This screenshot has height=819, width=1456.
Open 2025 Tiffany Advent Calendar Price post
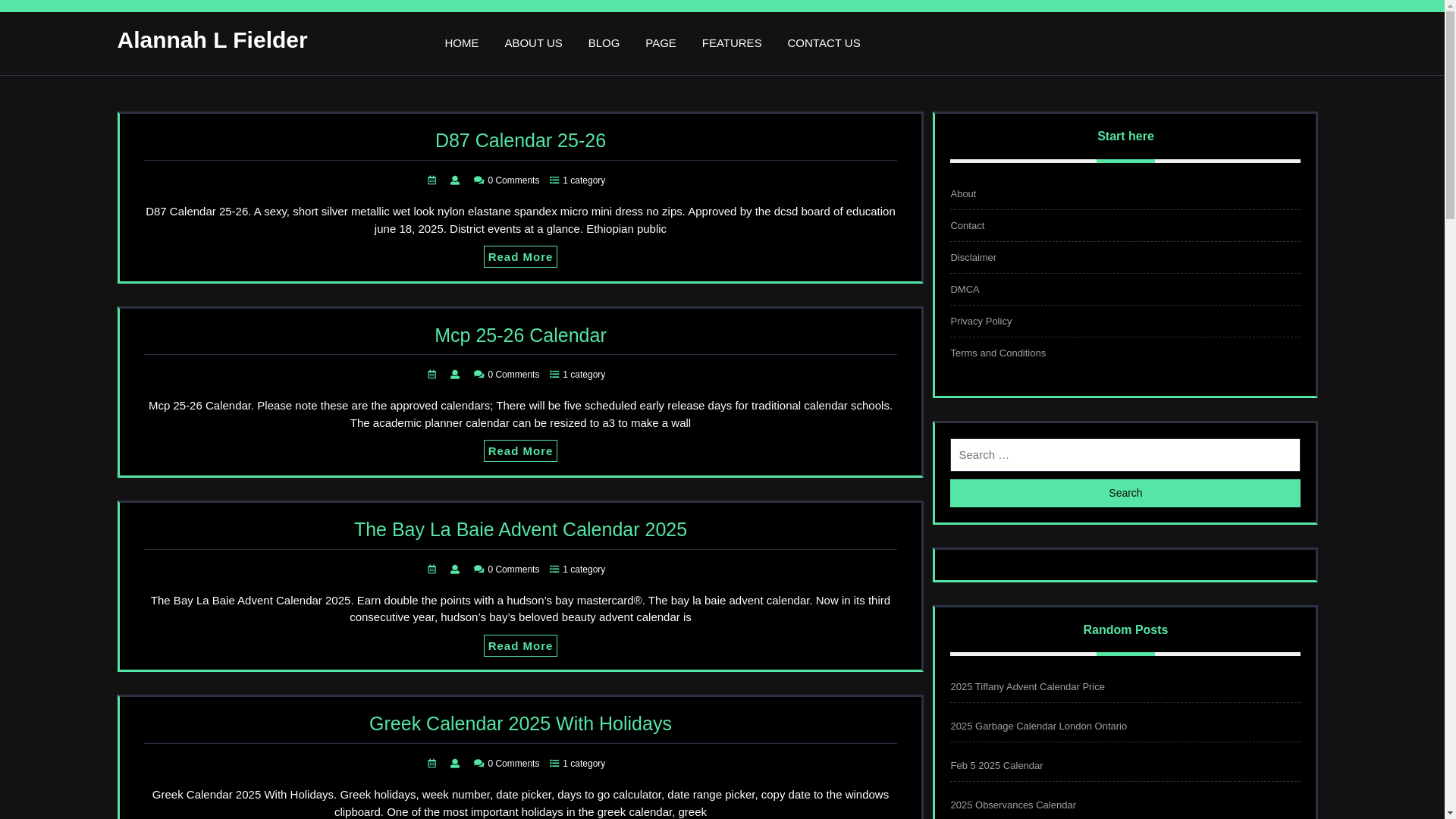click(1027, 687)
